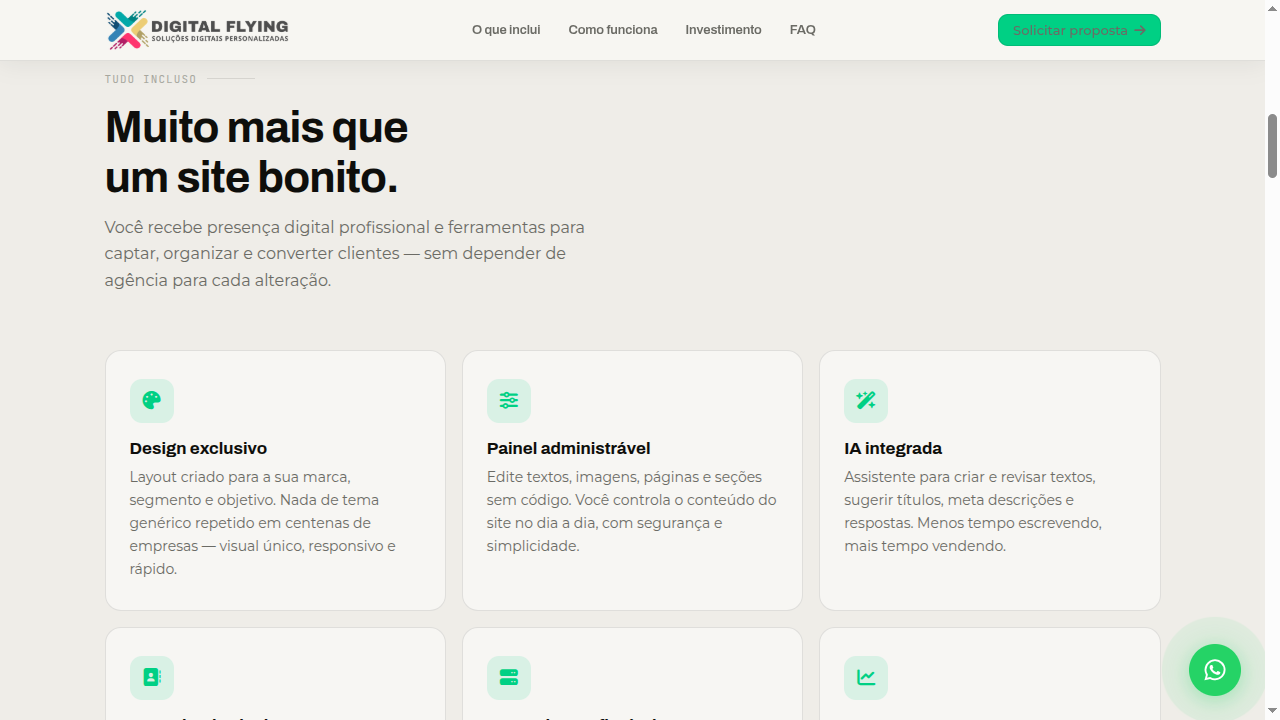Open WhatsApp chat floating button
This screenshot has height=720, width=1280.
pos(1215,670)
